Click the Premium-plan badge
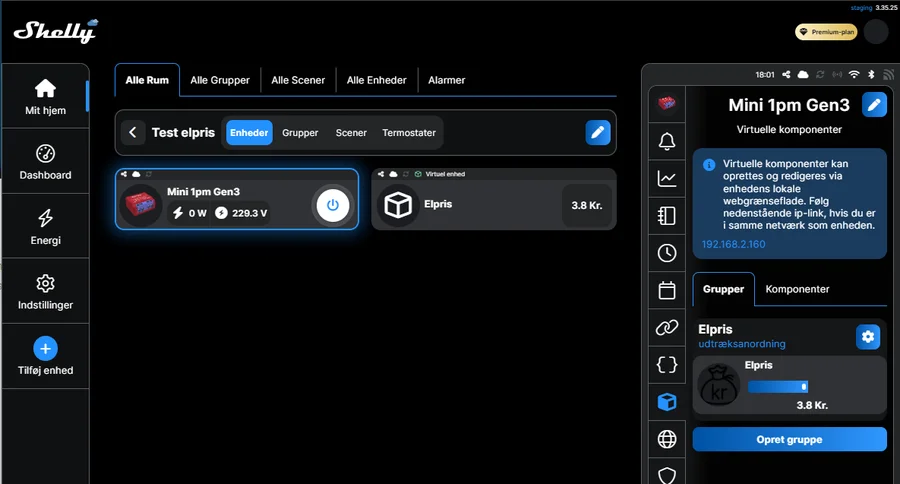This screenshot has width=900, height=484. click(x=826, y=32)
